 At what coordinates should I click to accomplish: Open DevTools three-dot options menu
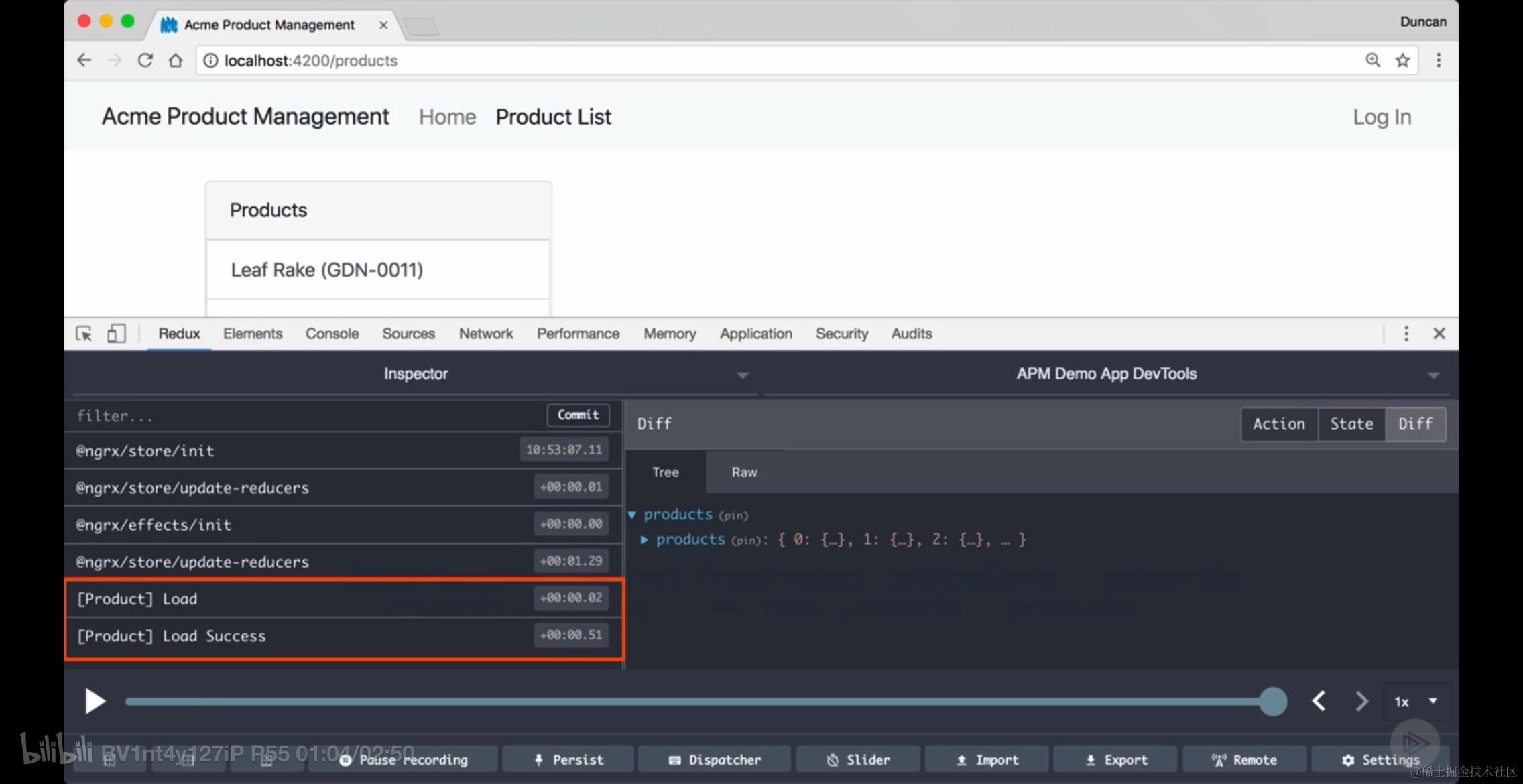(1406, 334)
